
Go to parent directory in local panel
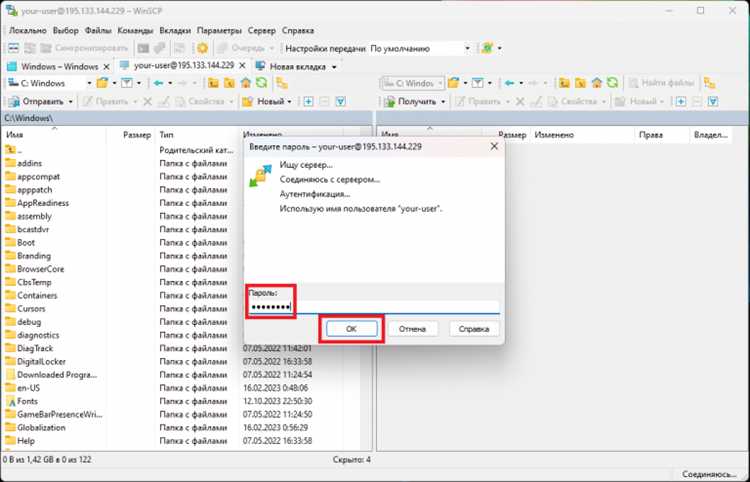click(x=213, y=83)
